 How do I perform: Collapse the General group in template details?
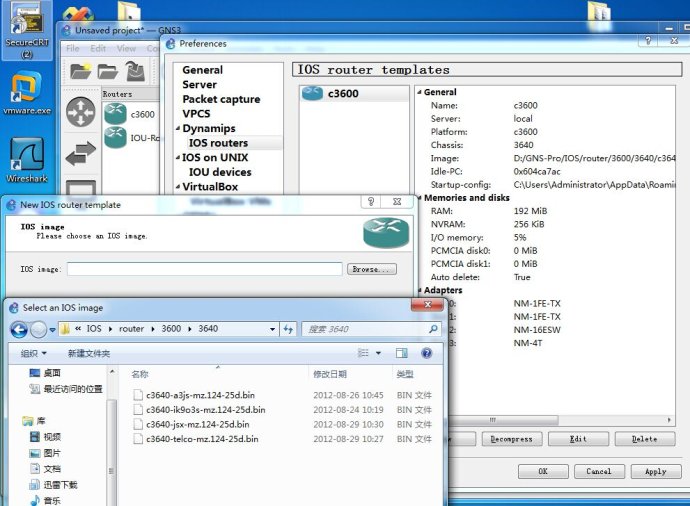[x=419, y=92]
